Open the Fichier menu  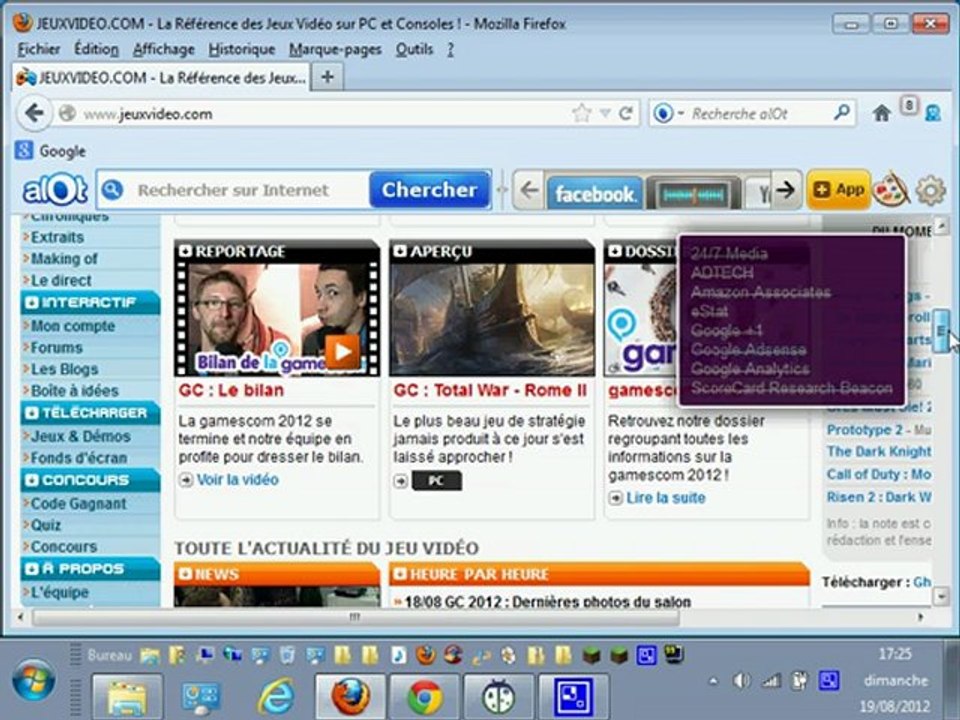(39, 49)
